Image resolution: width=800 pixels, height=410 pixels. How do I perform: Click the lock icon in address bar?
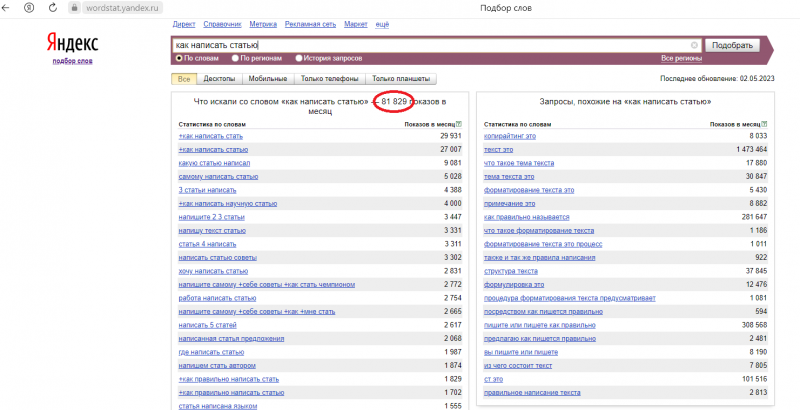(x=75, y=8)
